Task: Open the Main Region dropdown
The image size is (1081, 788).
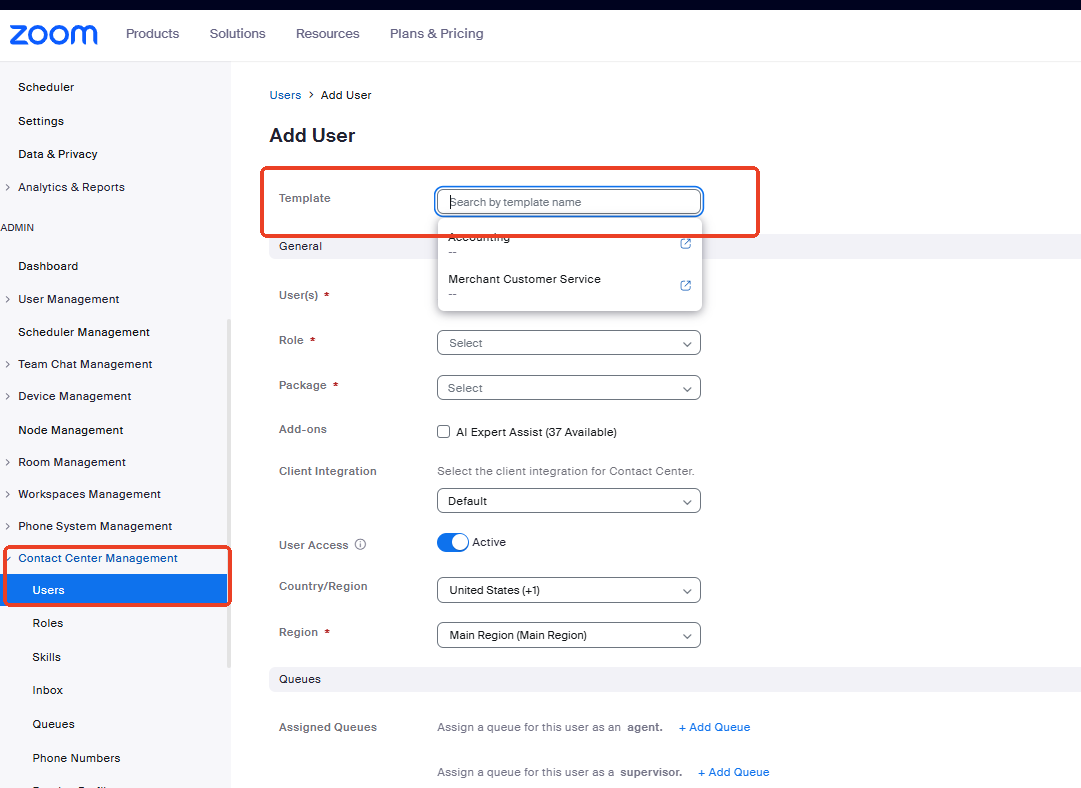Action: pos(569,635)
